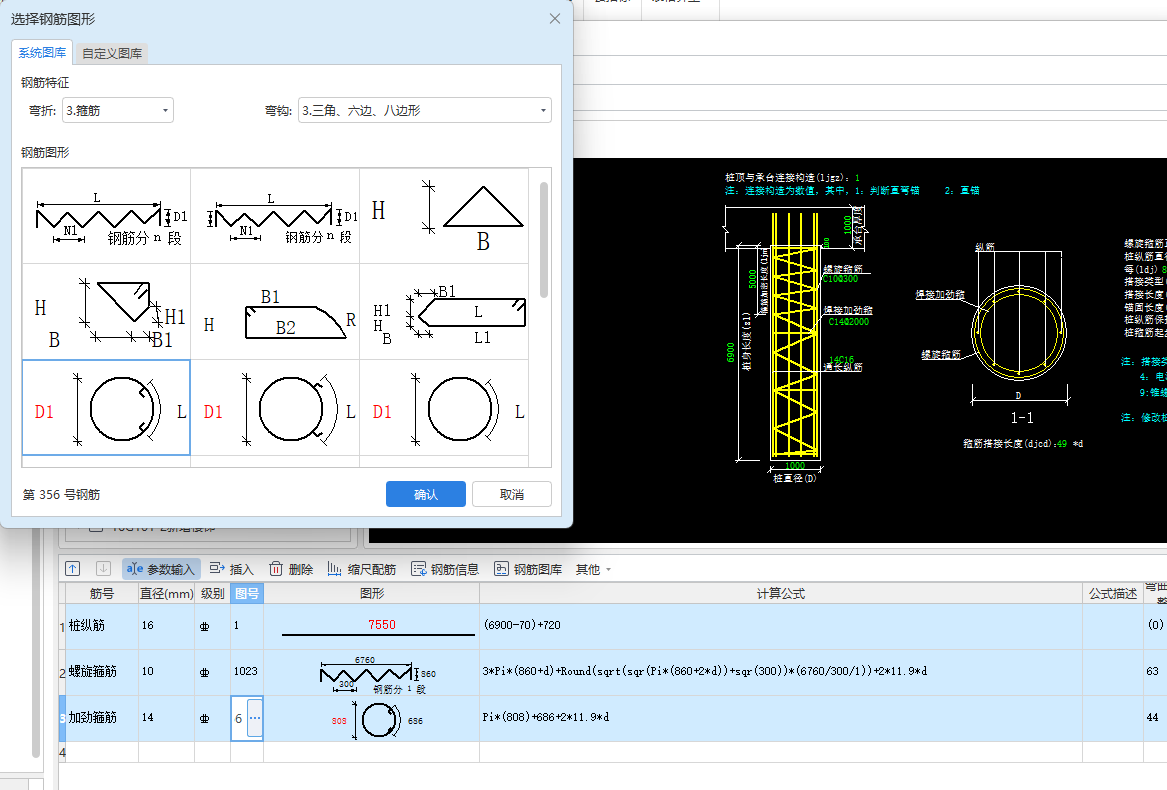Image resolution: width=1167 pixels, height=790 pixels.
Task: Open the 弯钩 dropdown showing 三角、六边、八边形
Action: tap(424, 110)
